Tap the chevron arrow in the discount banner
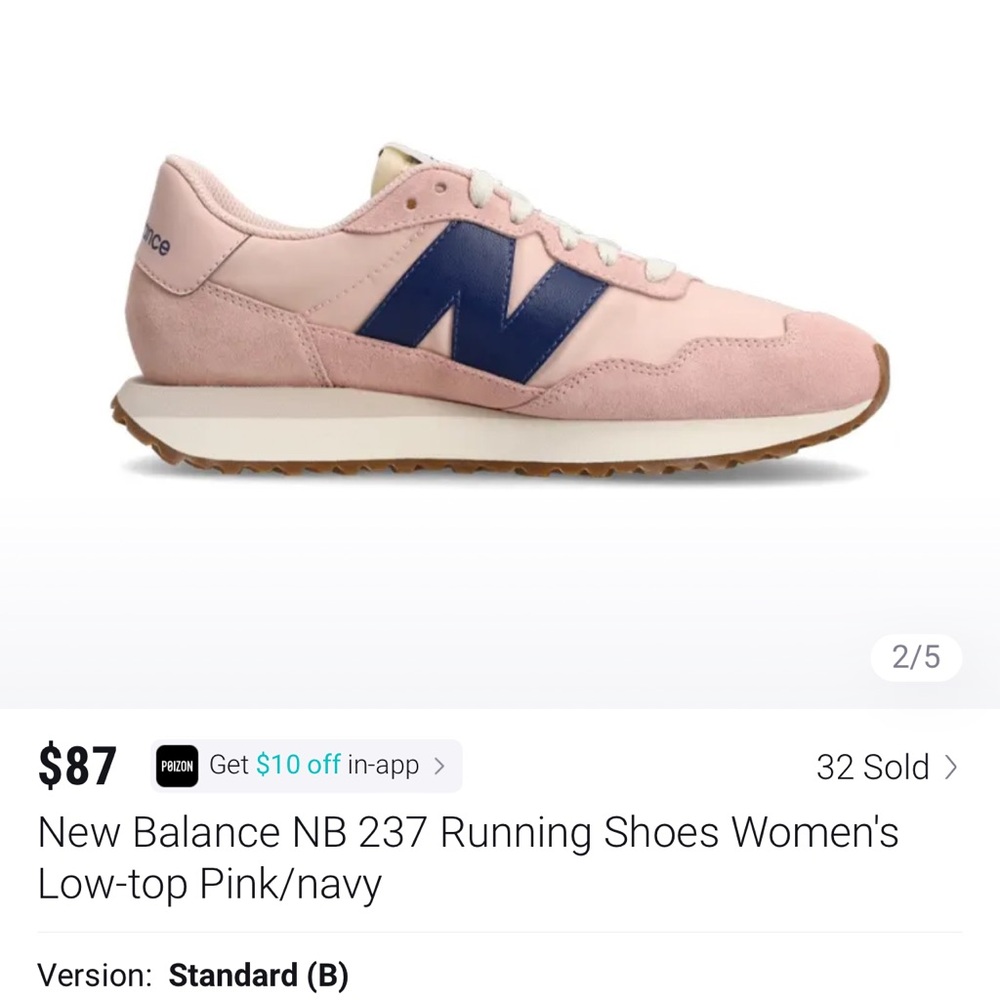1000x1000 pixels. pyautogui.click(x=440, y=764)
